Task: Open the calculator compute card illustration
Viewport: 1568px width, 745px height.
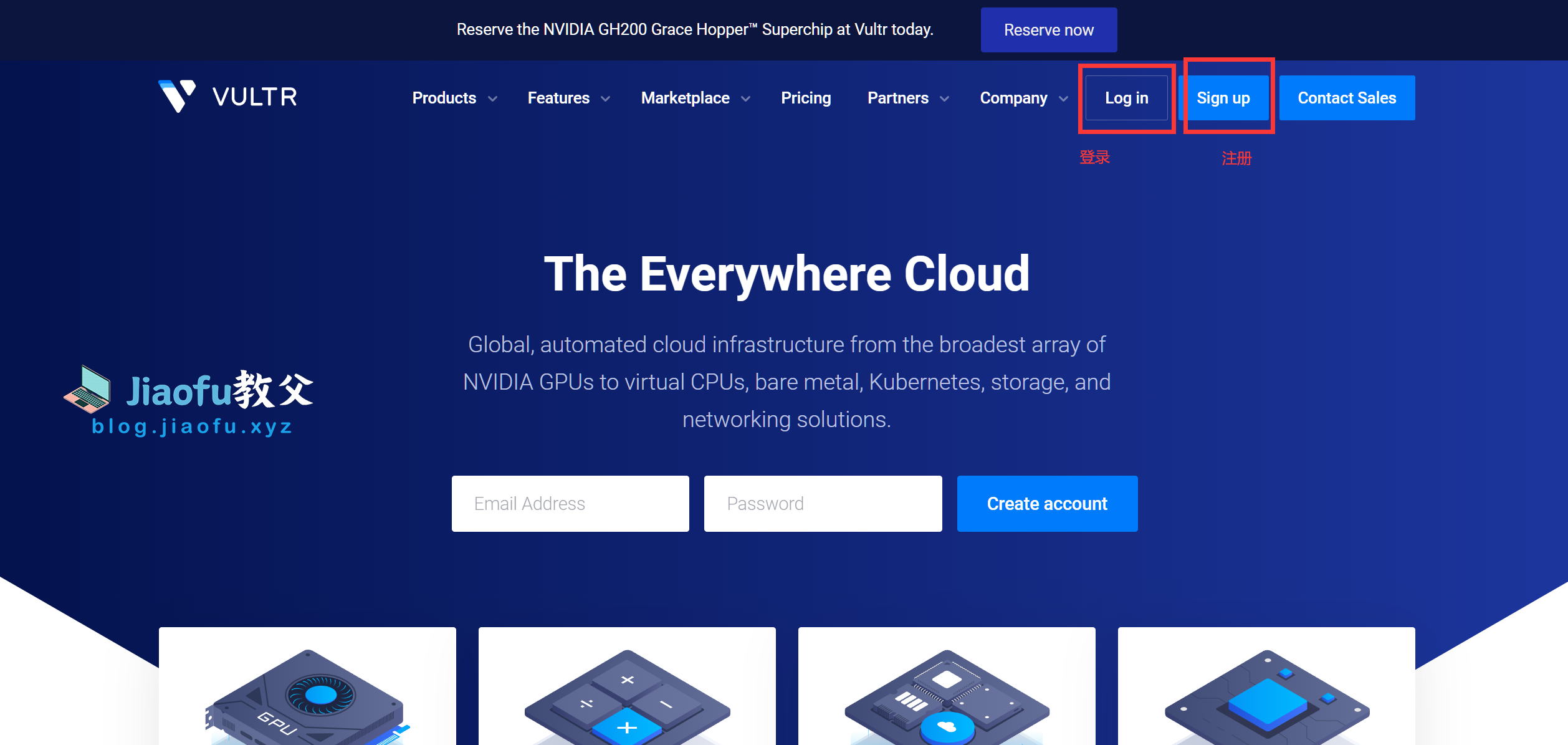Action: pos(627,697)
